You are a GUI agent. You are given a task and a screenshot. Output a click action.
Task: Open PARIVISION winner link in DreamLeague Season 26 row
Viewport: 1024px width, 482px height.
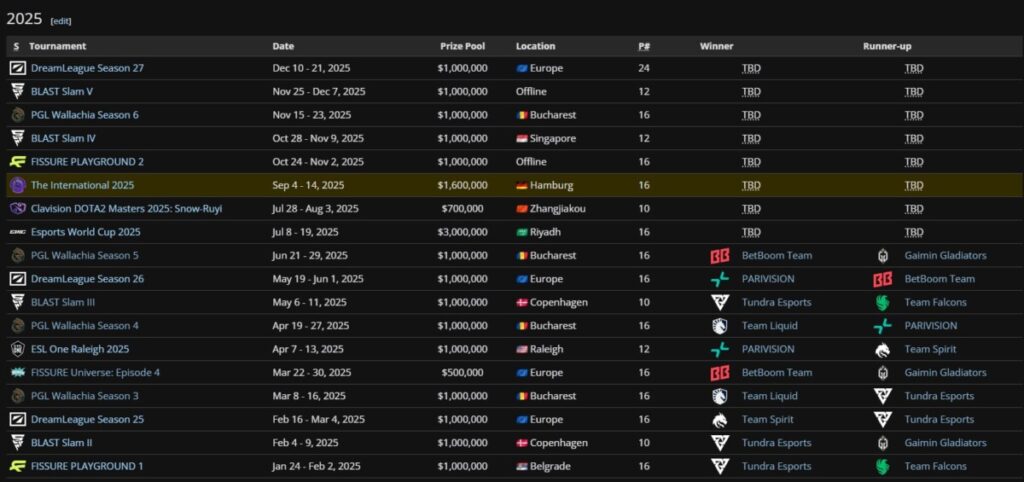[x=768, y=279]
